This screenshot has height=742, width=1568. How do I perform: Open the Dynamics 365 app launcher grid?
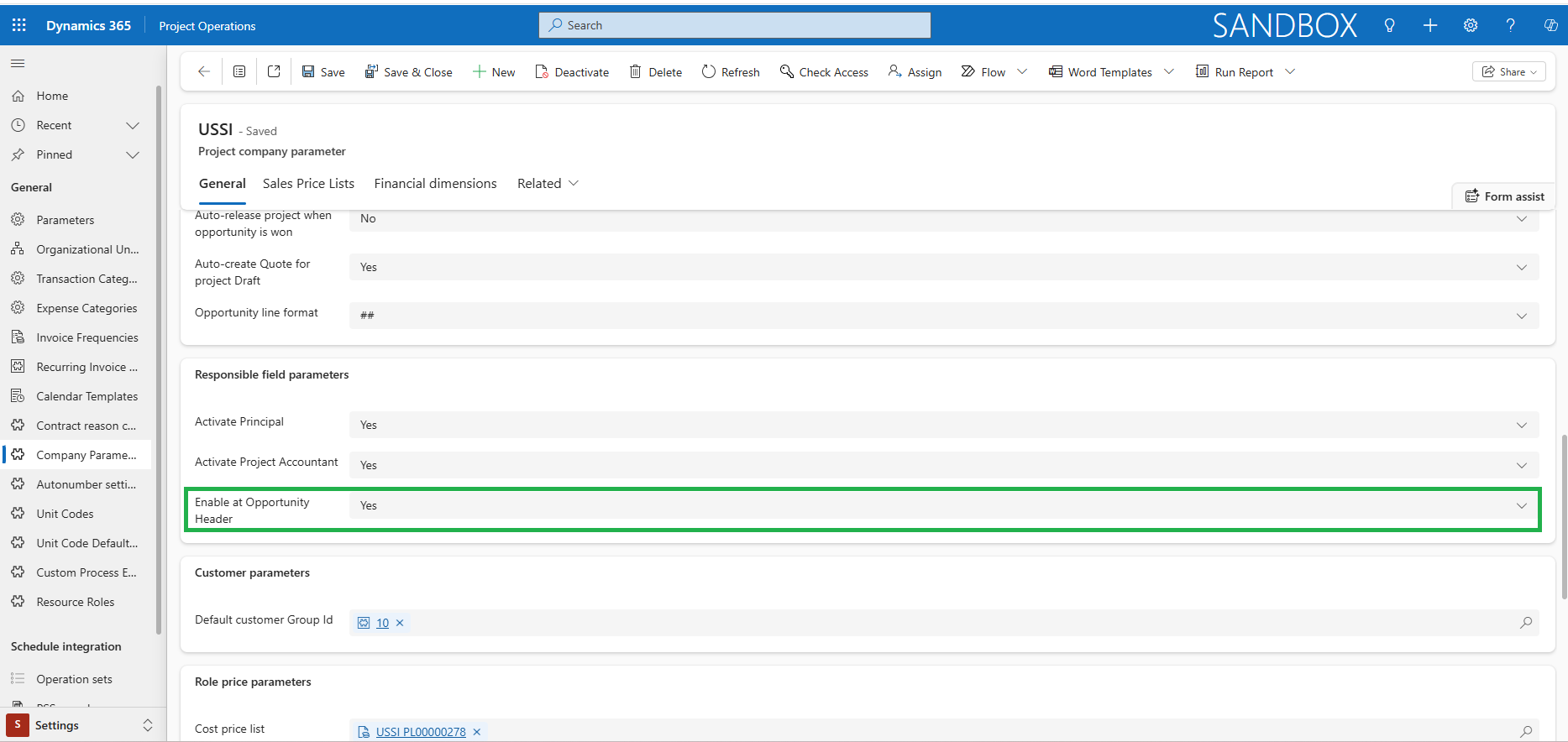[18, 25]
